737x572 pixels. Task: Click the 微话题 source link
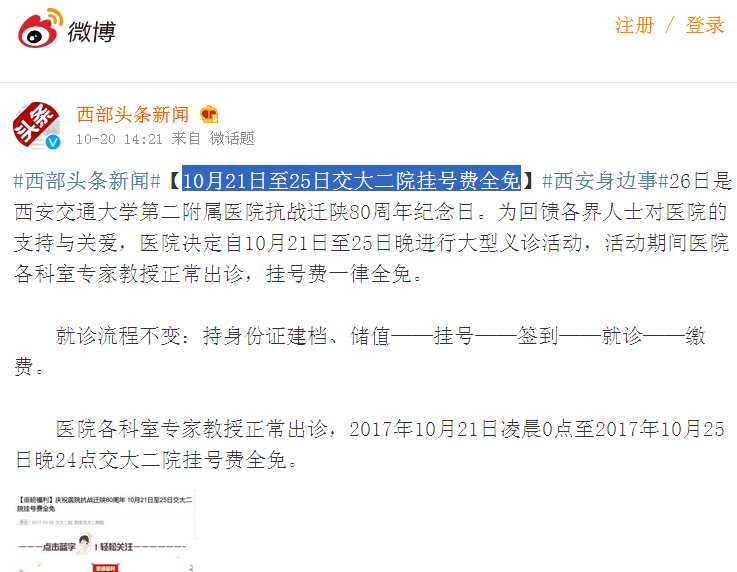(x=232, y=138)
